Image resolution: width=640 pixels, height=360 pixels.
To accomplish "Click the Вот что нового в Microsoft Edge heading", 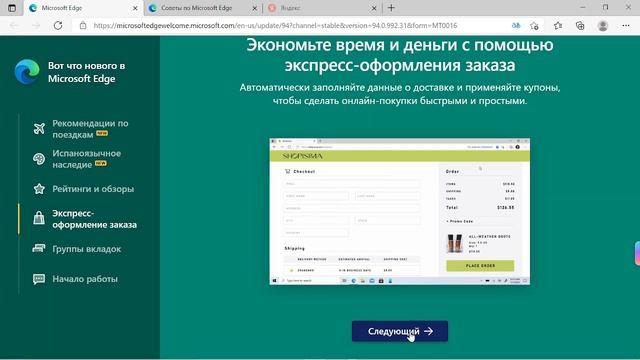I will click(x=87, y=72).
